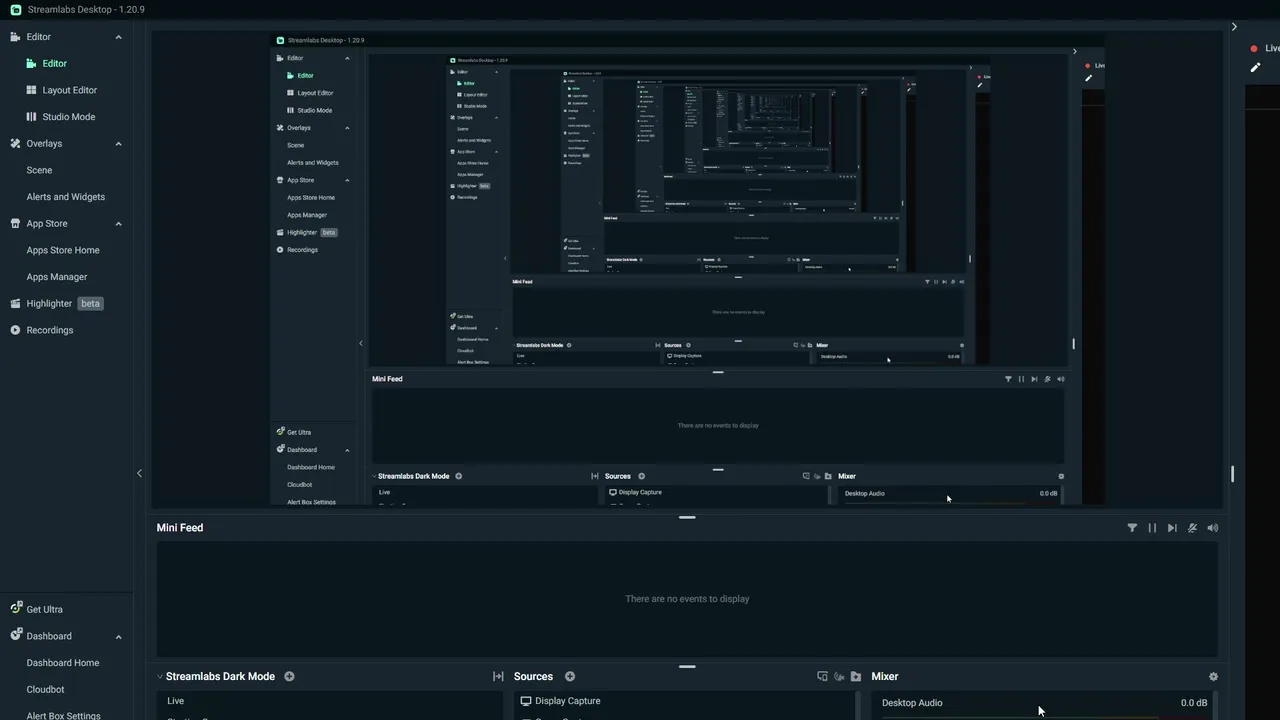1280x720 pixels.
Task: Add a new scene with plus icon
Action: (289, 676)
